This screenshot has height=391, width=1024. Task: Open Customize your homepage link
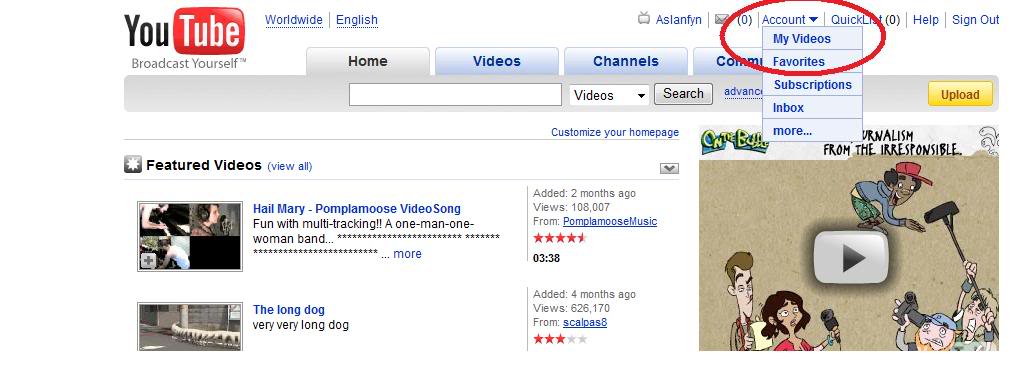[x=615, y=132]
